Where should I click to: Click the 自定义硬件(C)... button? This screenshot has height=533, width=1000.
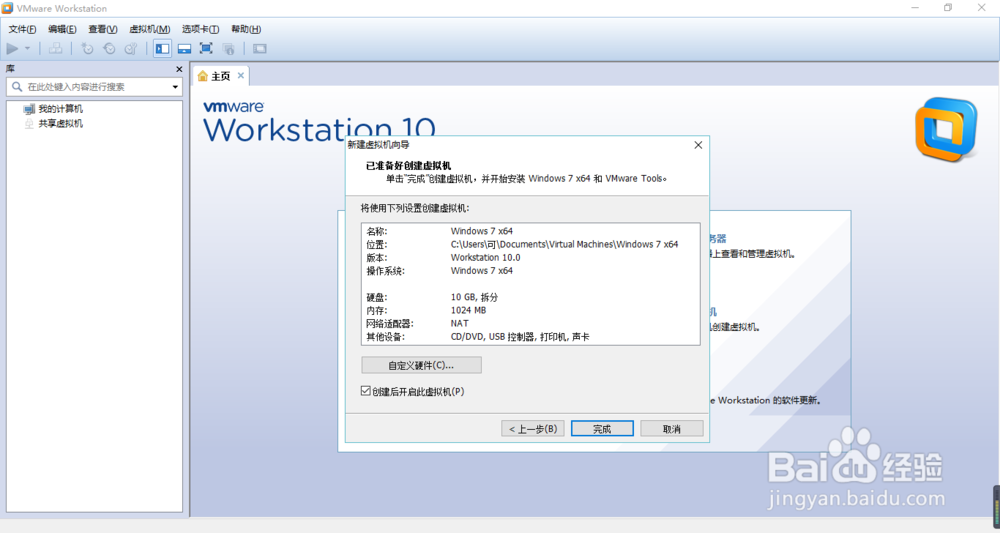(x=422, y=365)
